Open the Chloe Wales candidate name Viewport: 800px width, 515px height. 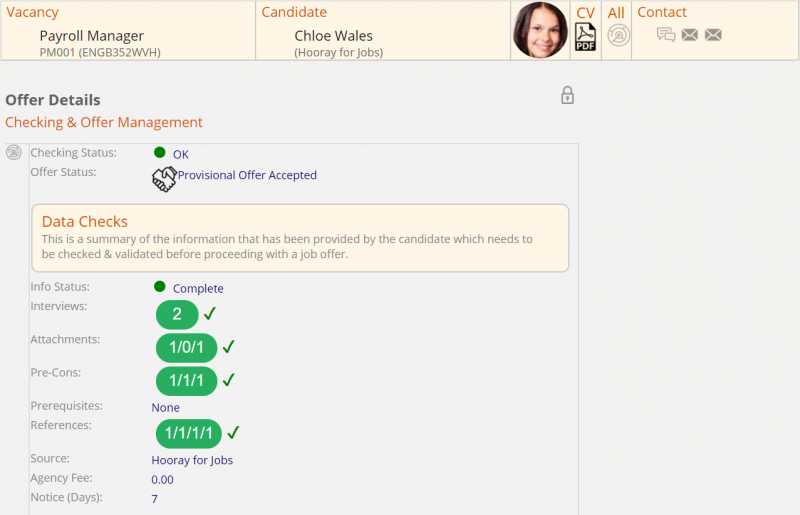(333, 36)
